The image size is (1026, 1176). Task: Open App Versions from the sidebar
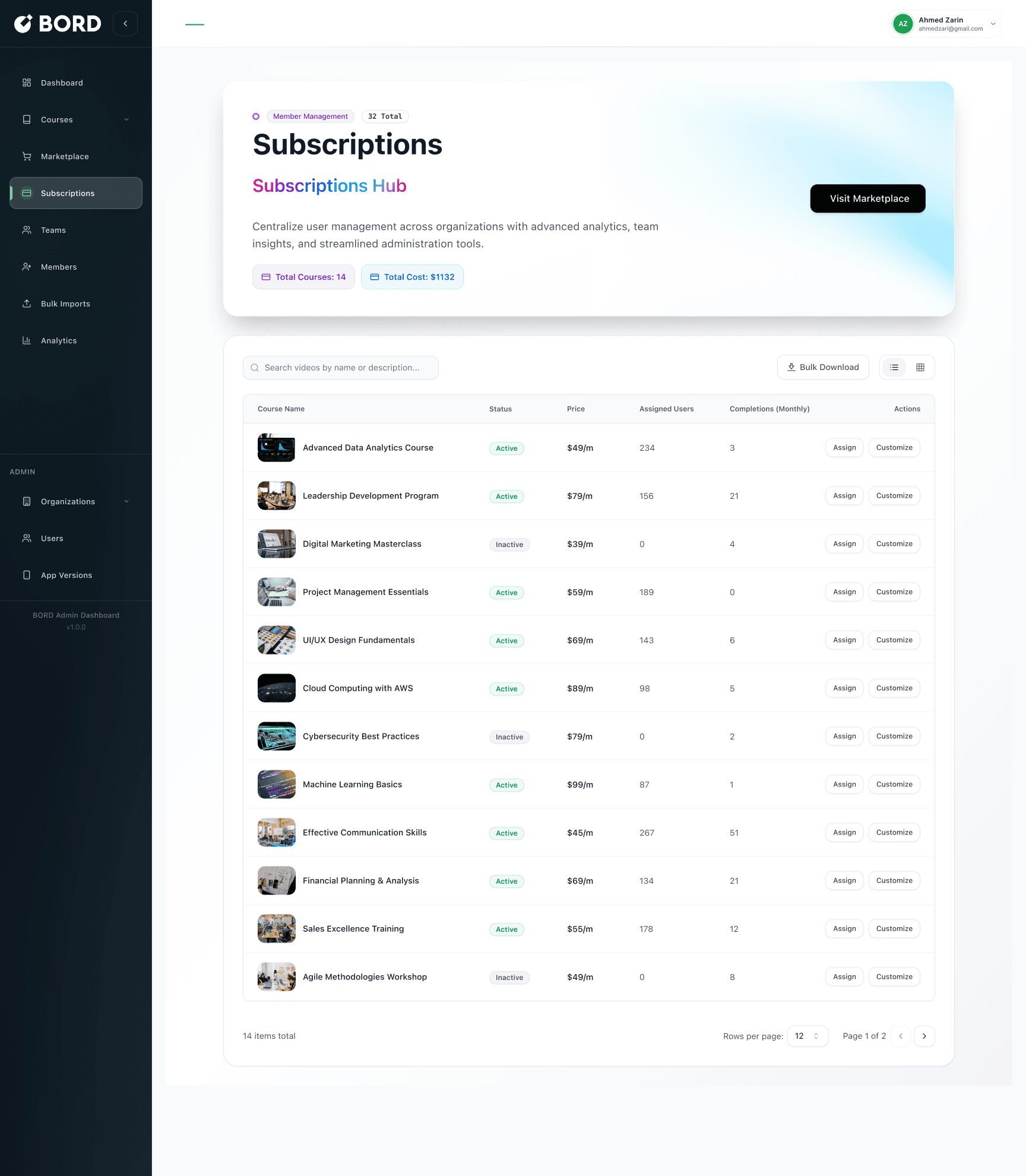tap(76, 575)
